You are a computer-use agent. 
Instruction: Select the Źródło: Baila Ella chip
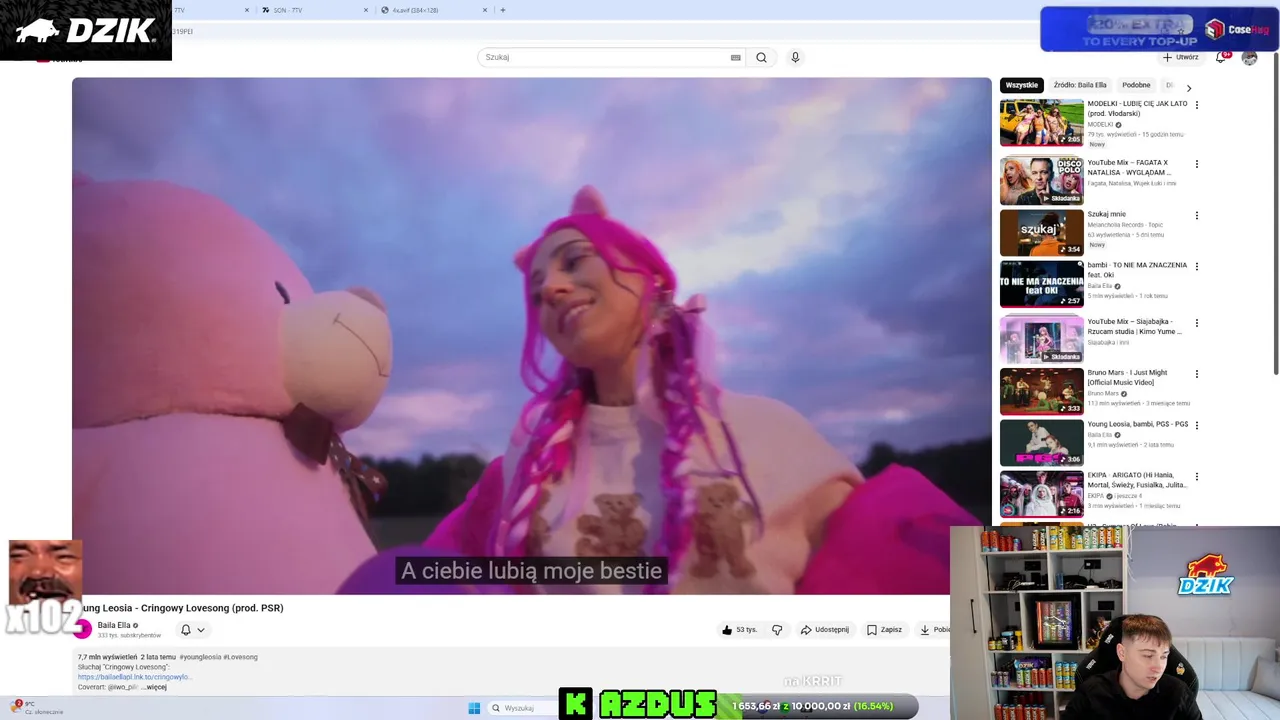click(1080, 85)
